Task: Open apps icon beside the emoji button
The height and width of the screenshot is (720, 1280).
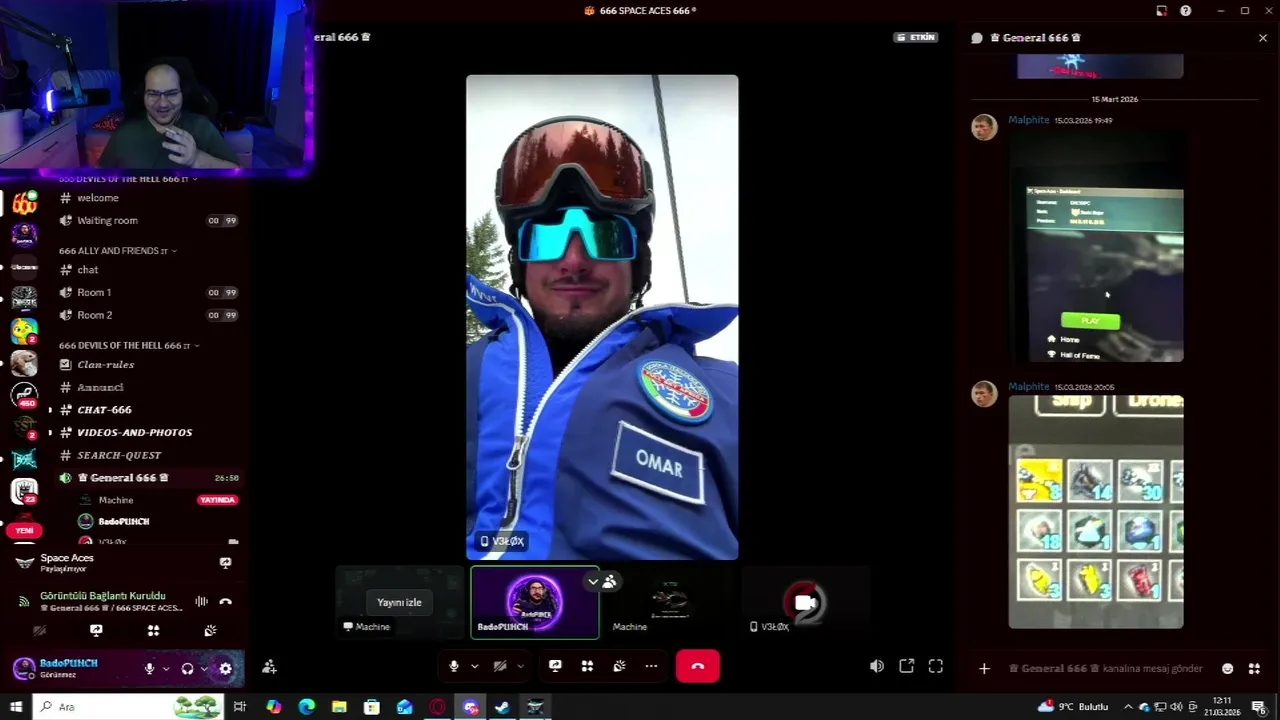Action: [x=1254, y=668]
